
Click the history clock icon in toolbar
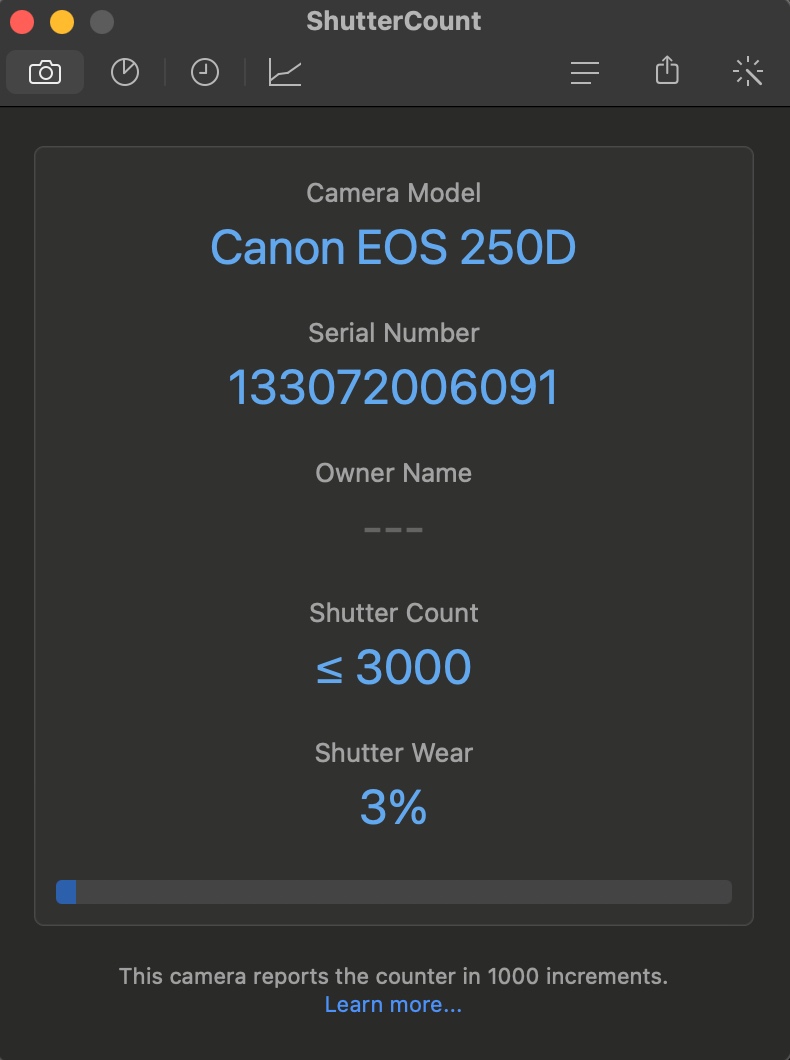point(204,71)
